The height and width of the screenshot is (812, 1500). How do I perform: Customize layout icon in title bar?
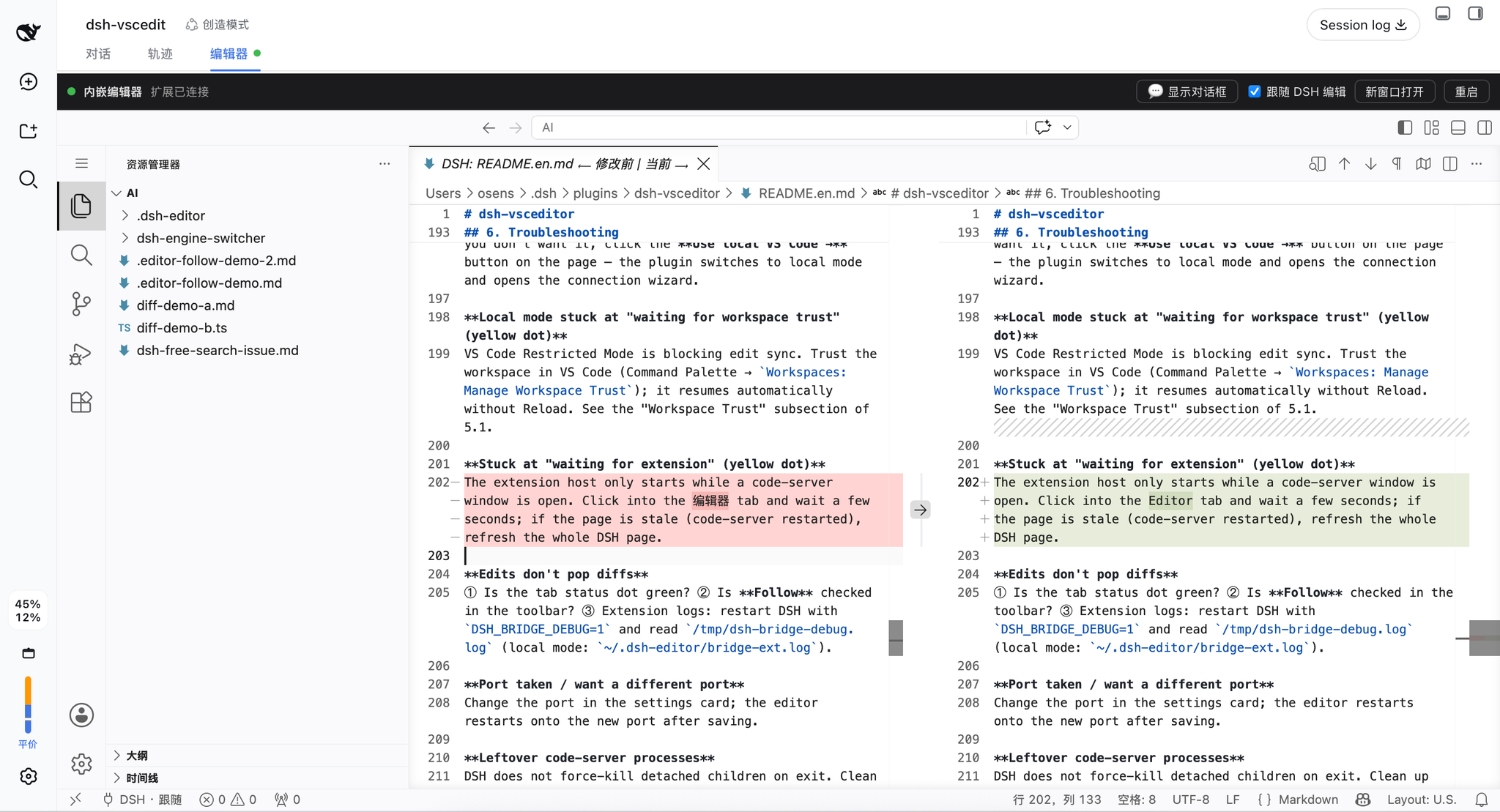click(x=1432, y=127)
